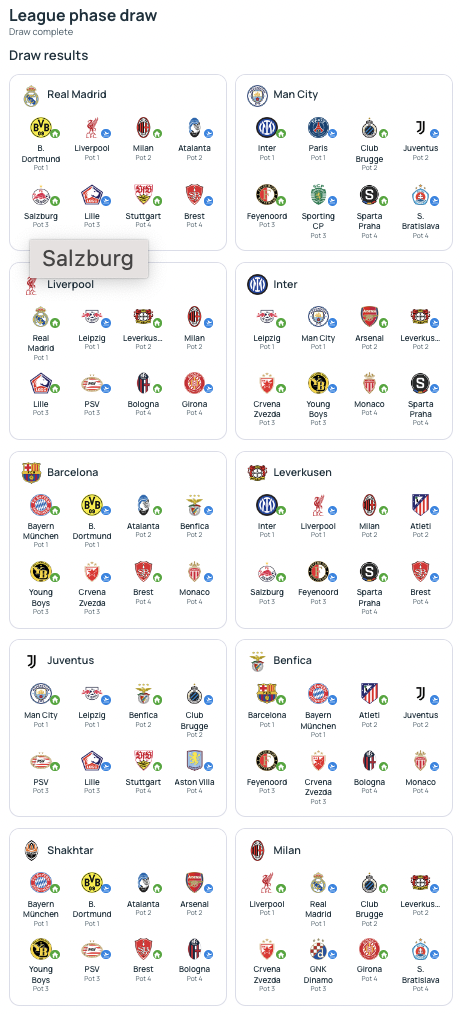Viewport: 460px width, 1014px height.
Task: Open Sporting CP logo in Man City card
Action: click(x=318, y=194)
